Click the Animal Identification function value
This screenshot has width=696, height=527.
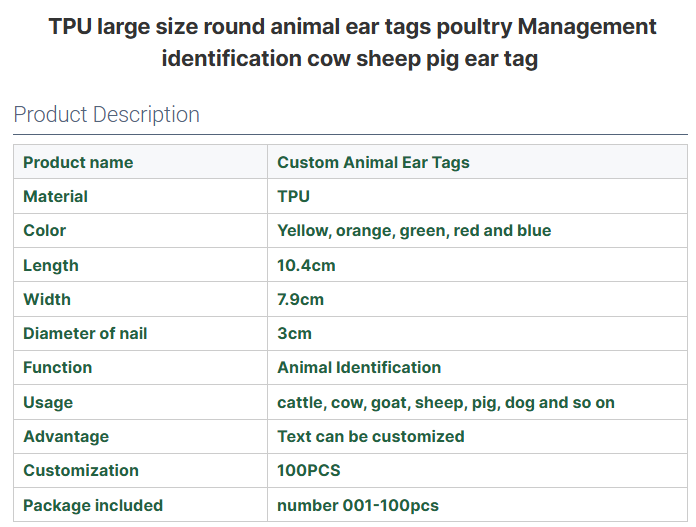tap(359, 367)
